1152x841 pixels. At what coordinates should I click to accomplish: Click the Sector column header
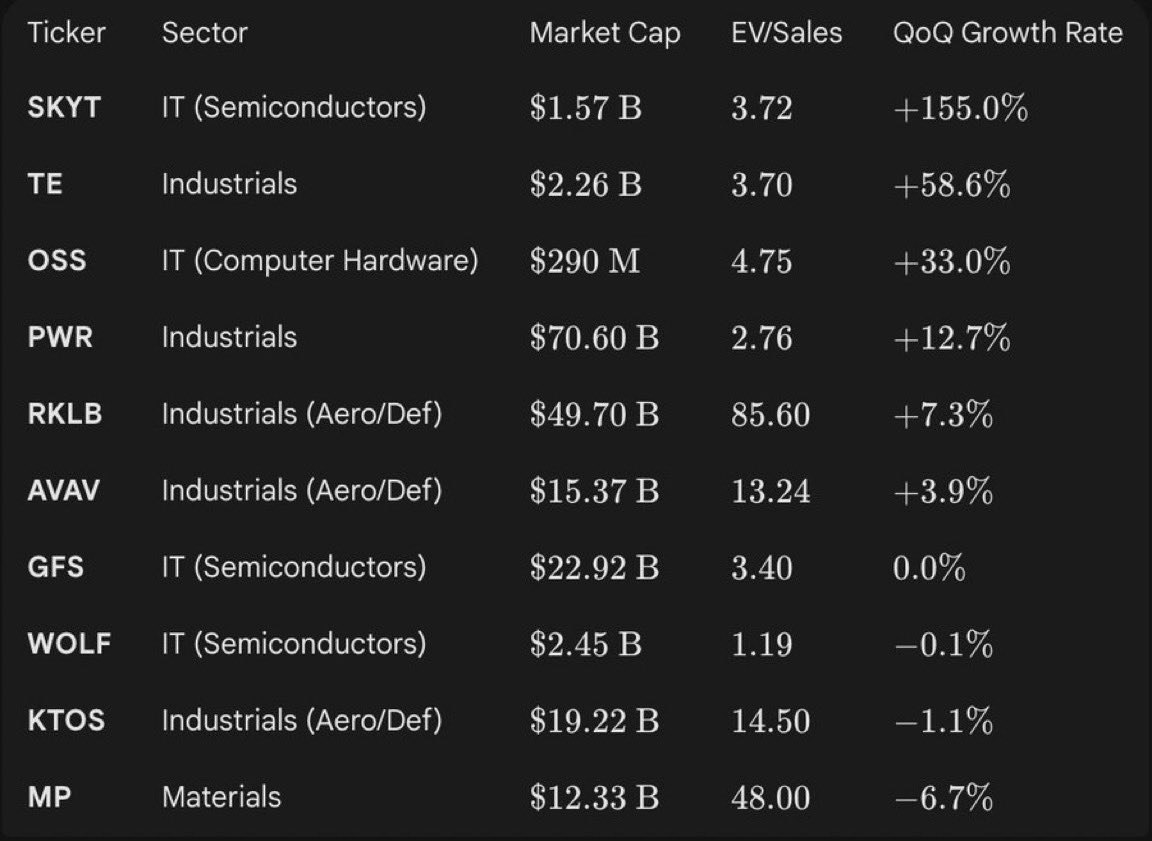tap(204, 33)
